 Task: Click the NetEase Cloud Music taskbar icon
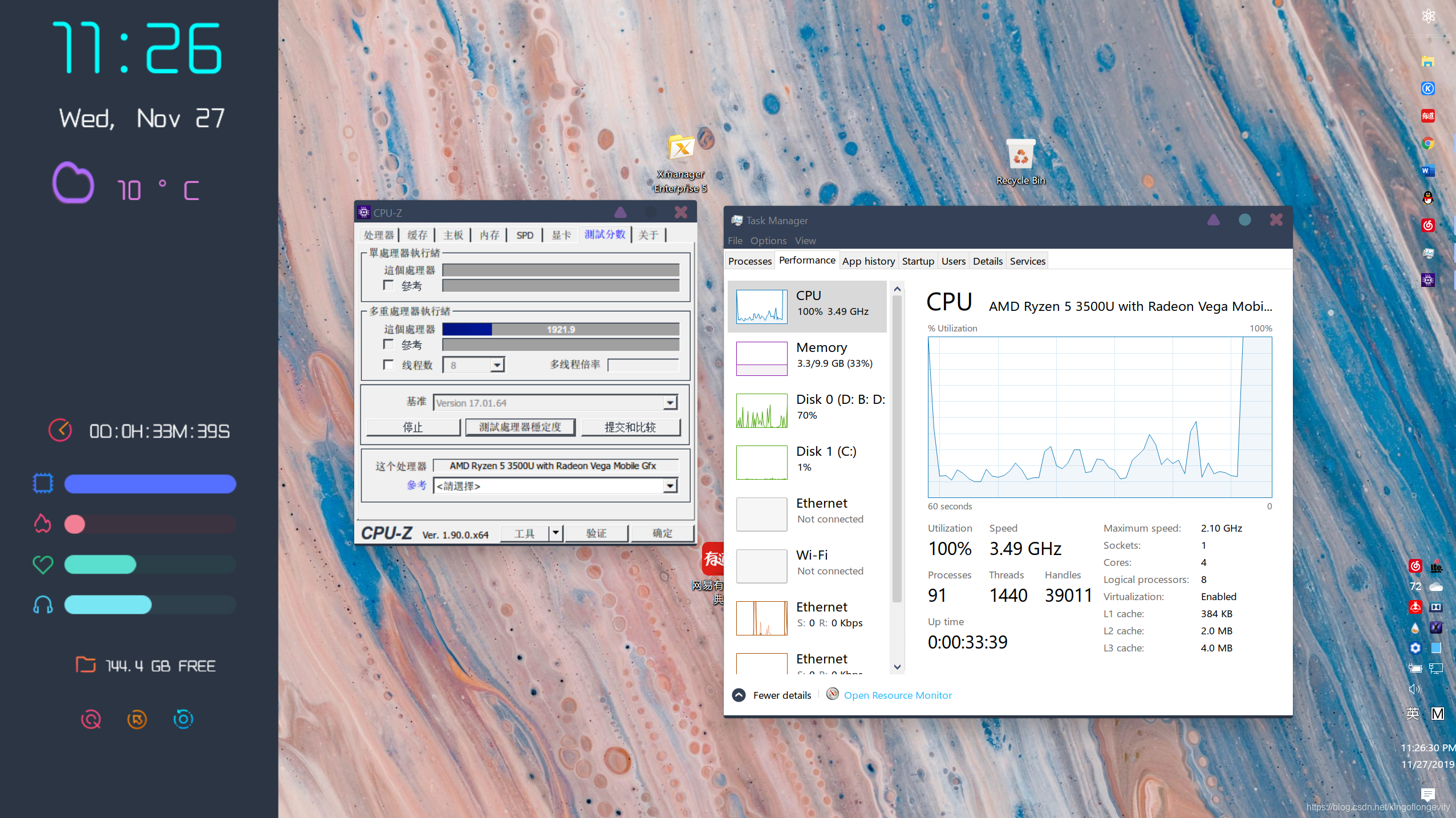coord(1427,225)
